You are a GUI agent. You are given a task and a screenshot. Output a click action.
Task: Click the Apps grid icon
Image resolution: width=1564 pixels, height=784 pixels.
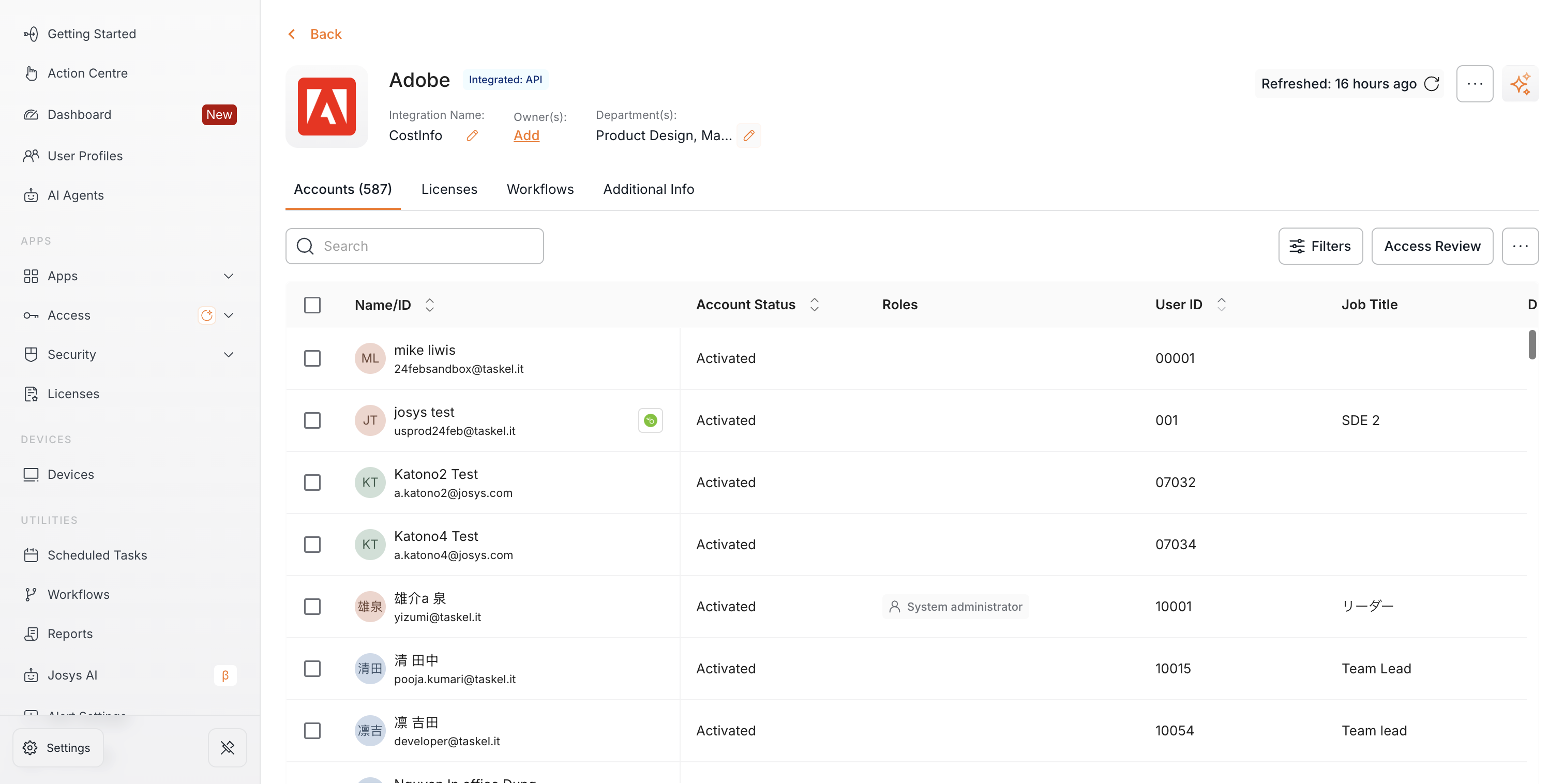pos(31,276)
